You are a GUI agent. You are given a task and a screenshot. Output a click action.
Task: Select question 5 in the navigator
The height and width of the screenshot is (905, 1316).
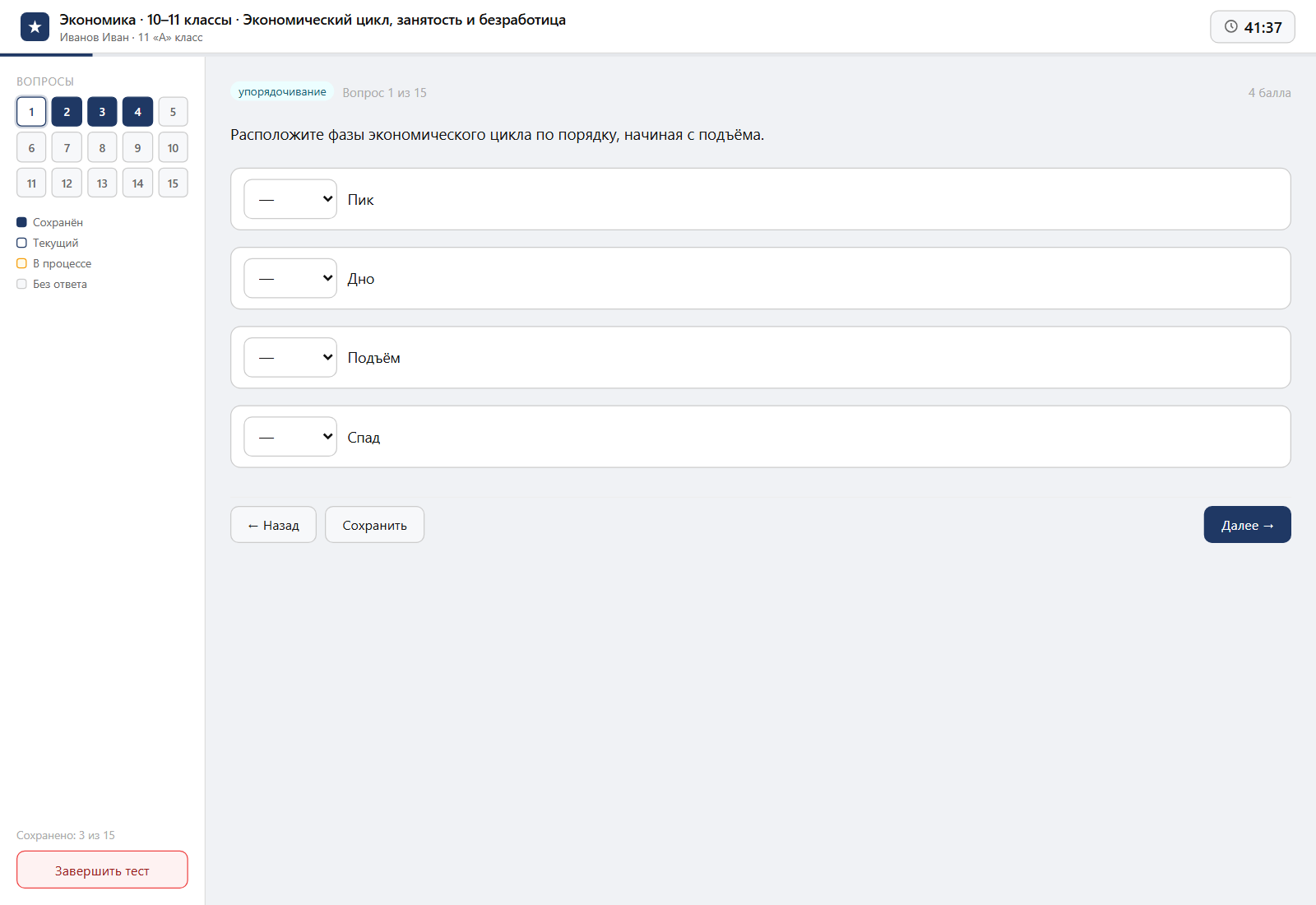[173, 112]
